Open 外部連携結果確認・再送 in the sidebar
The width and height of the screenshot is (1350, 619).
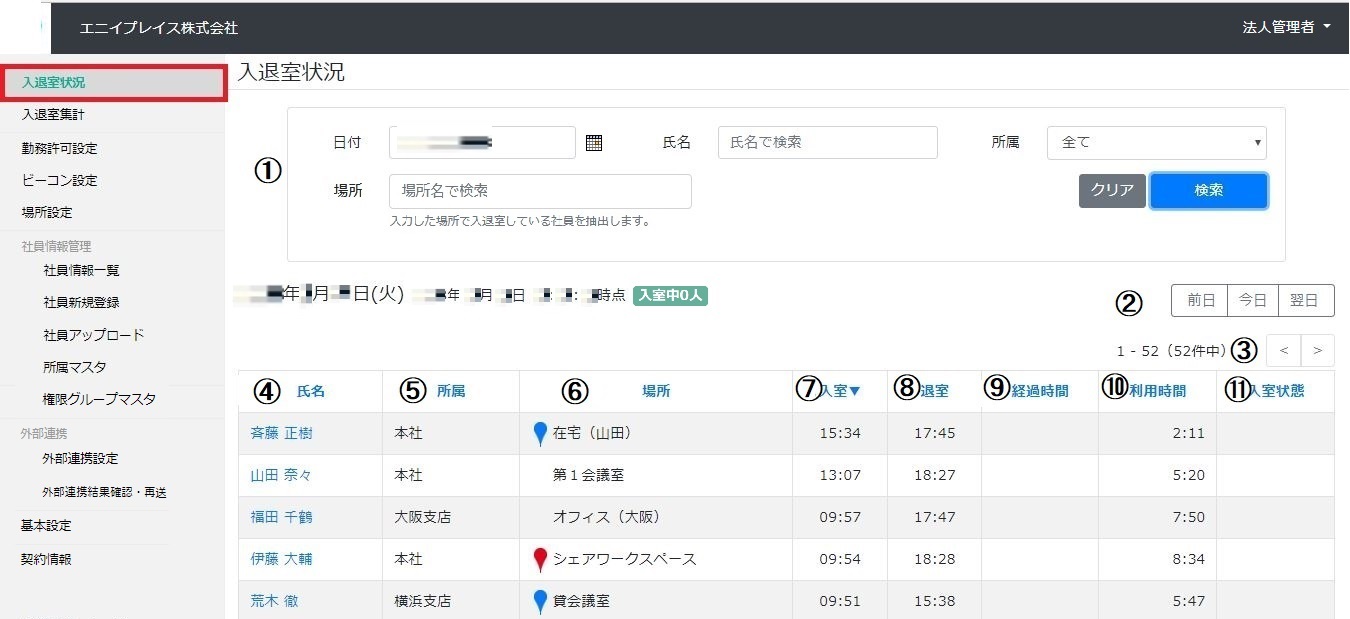104,493
